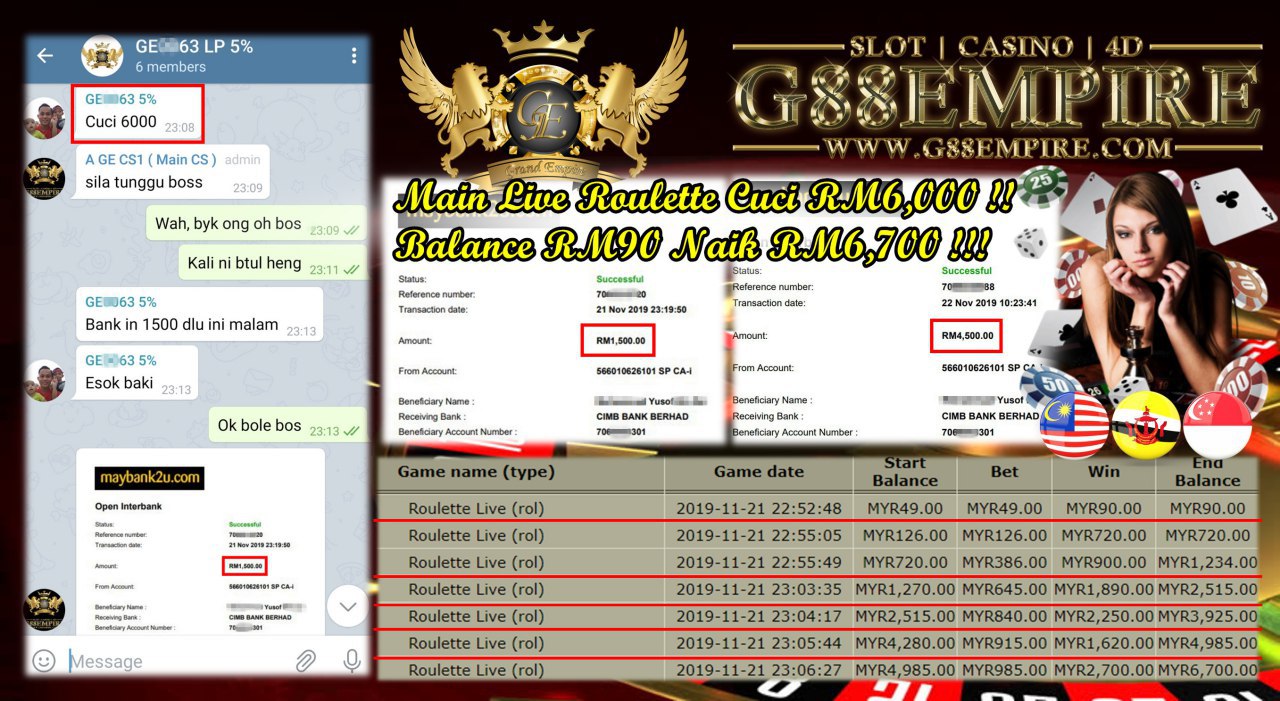The image size is (1280, 701).
Task: Click the Brunei flag icon
Action: (1146, 426)
